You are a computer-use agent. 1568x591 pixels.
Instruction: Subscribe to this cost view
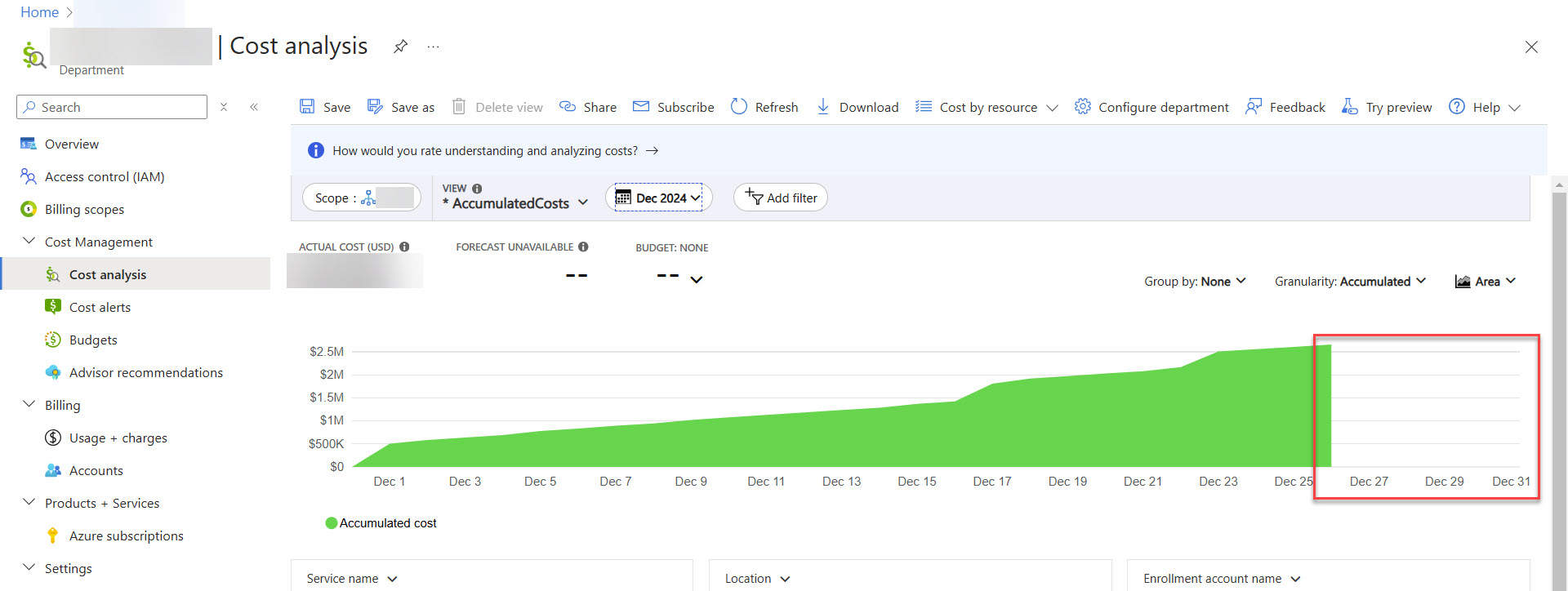pyautogui.click(x=674, y=107)
